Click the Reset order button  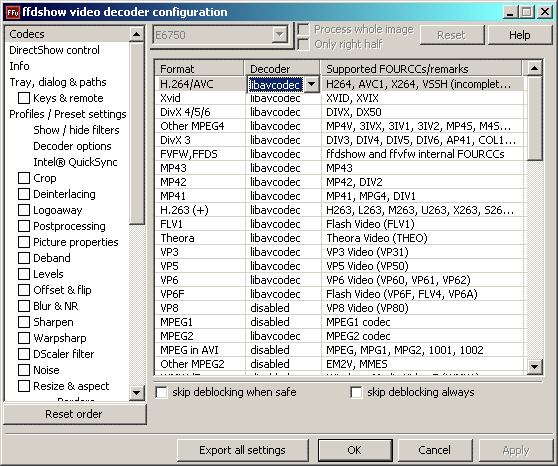(74, 414)
